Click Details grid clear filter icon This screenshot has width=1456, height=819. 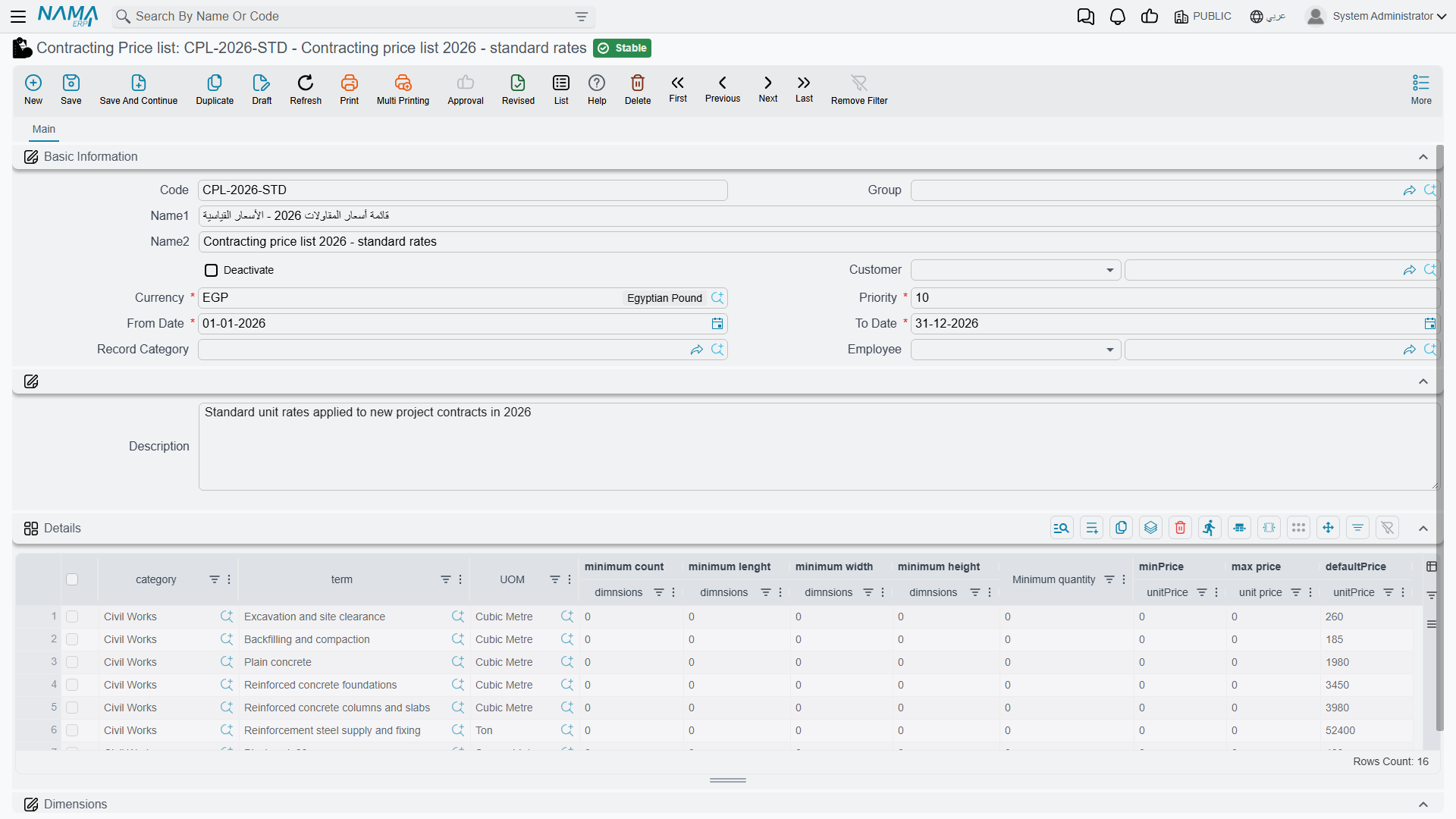1388,528
